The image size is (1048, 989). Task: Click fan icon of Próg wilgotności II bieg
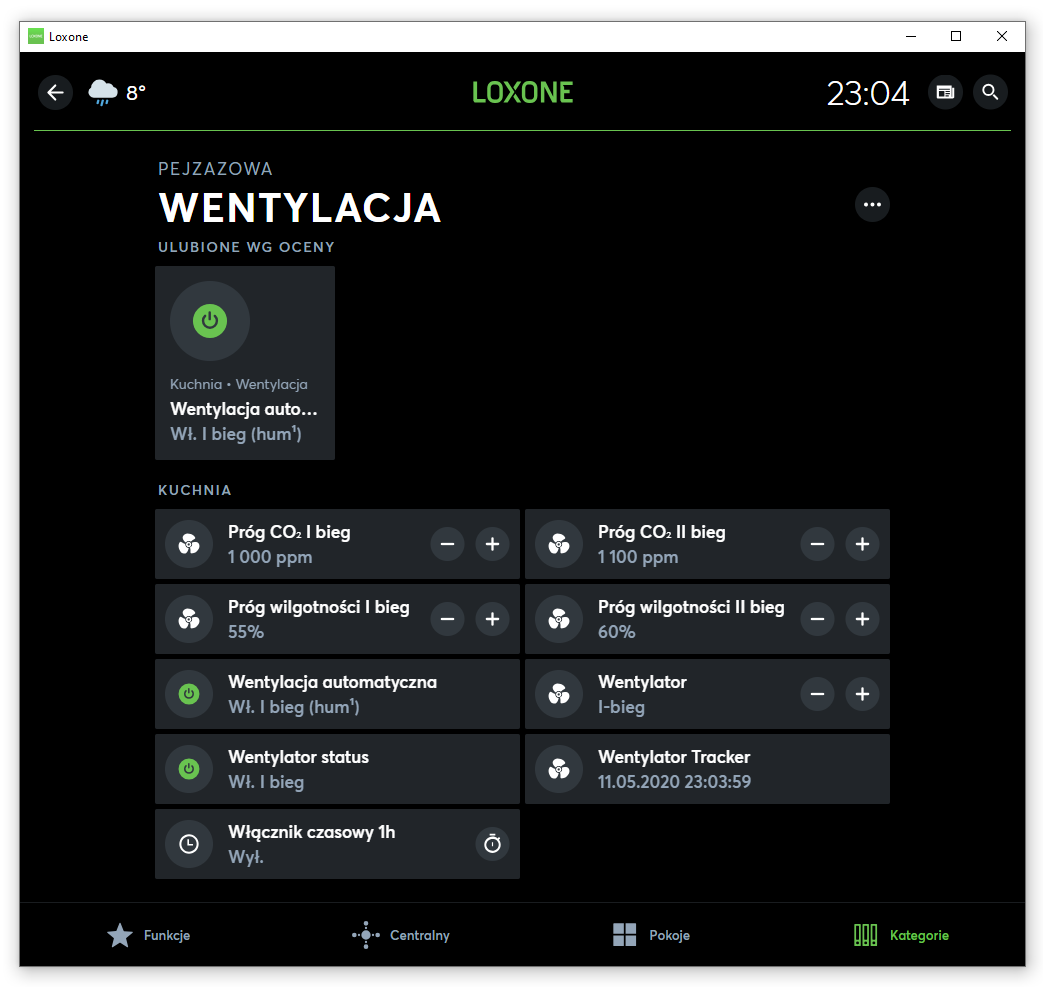click(559, 619)
